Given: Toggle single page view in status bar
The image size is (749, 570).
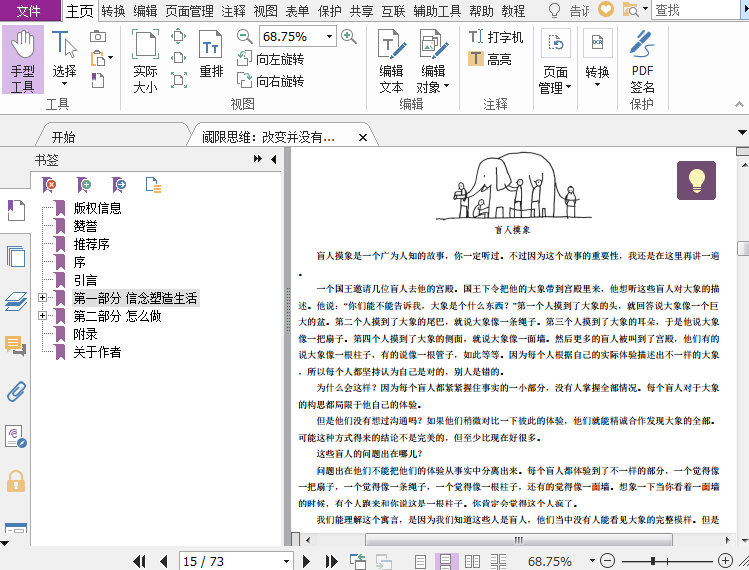Looking at the screenshot, I should click(421, 561).
